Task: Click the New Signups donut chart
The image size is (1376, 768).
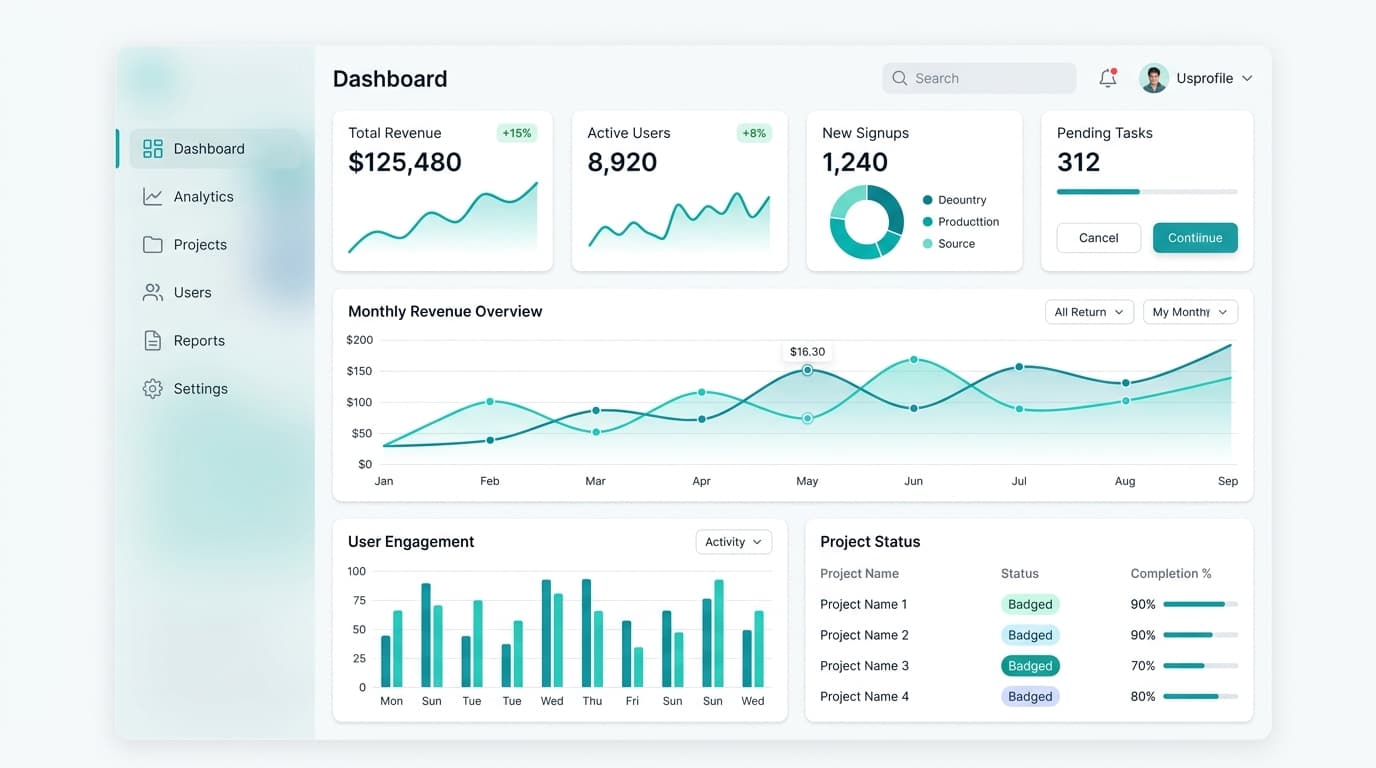Action: tap(867, 222)
